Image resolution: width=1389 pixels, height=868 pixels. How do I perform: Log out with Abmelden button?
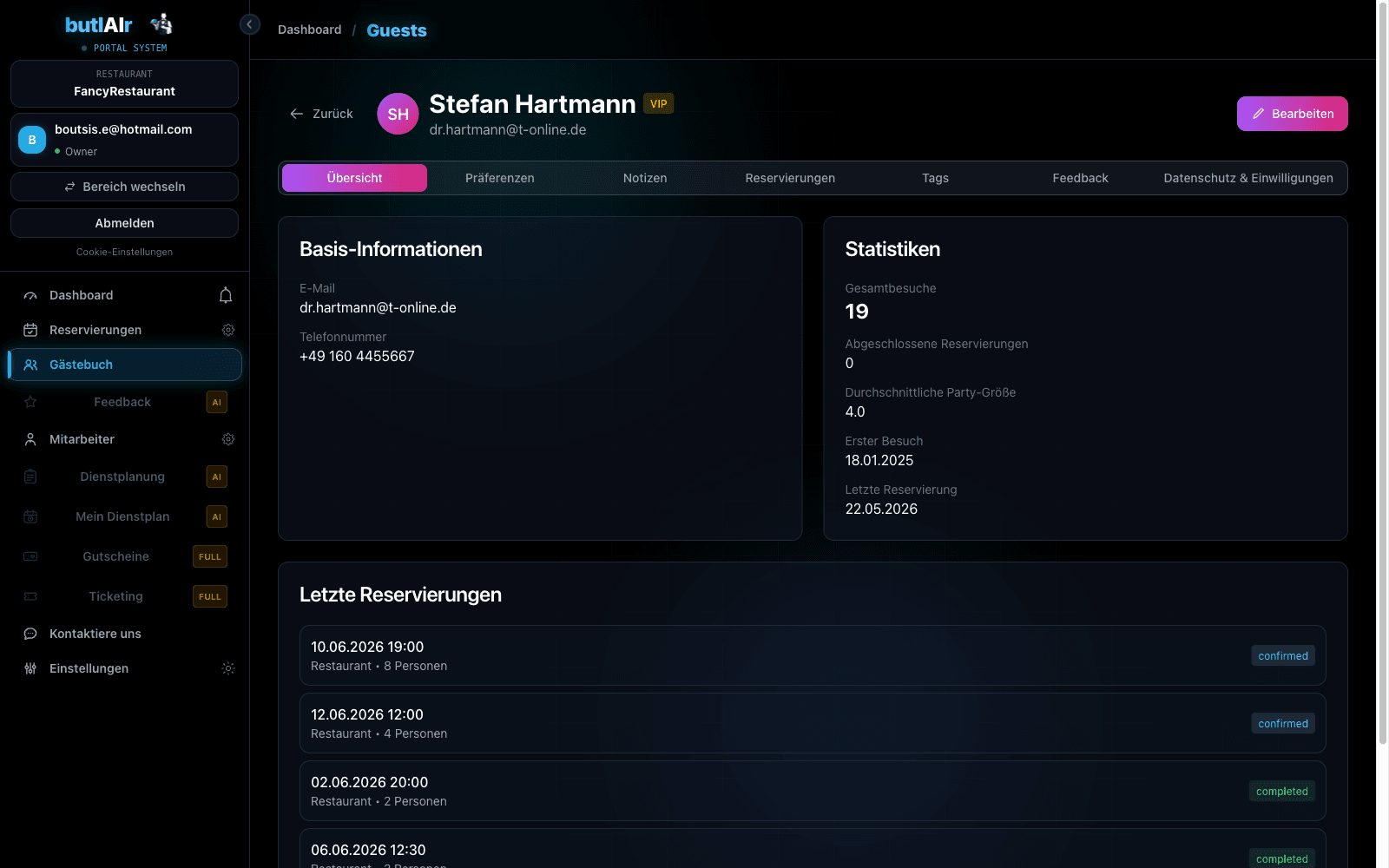pyautogui.click(x=124, y=223)
